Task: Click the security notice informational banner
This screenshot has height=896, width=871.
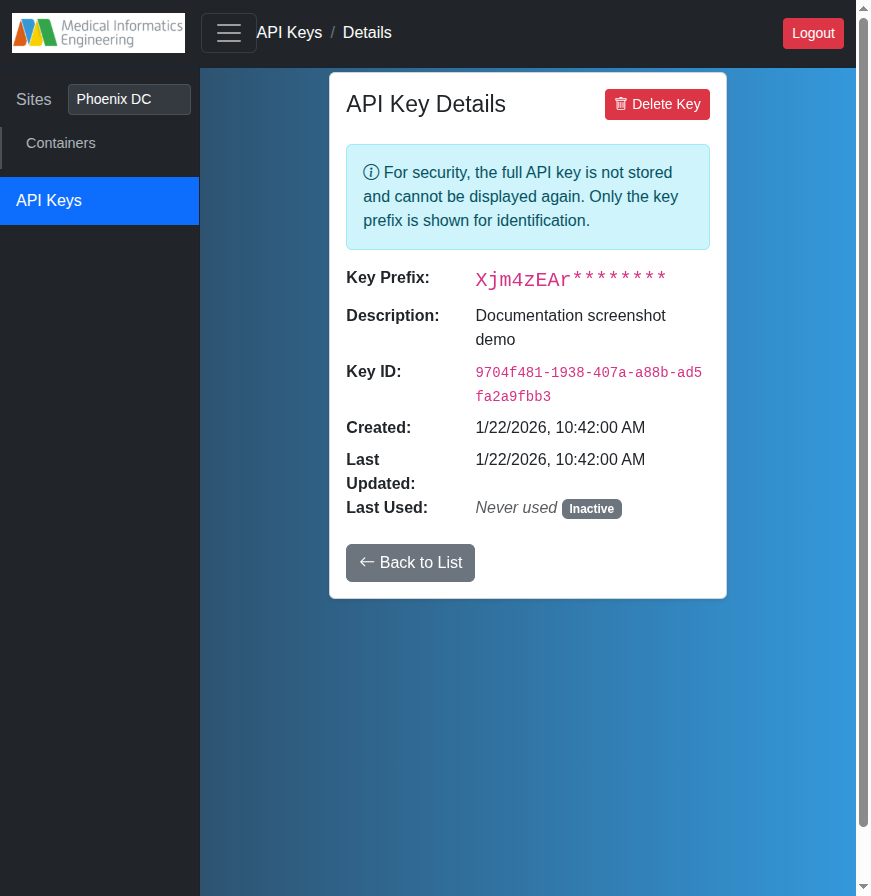Action: (x=528, y=196)
